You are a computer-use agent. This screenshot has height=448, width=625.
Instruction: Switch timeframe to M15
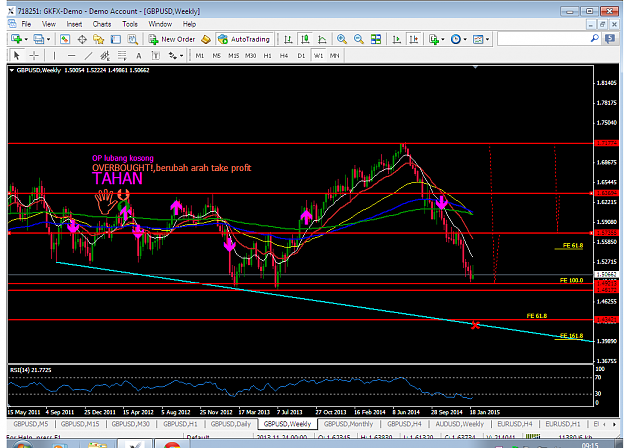click(234, 56)
